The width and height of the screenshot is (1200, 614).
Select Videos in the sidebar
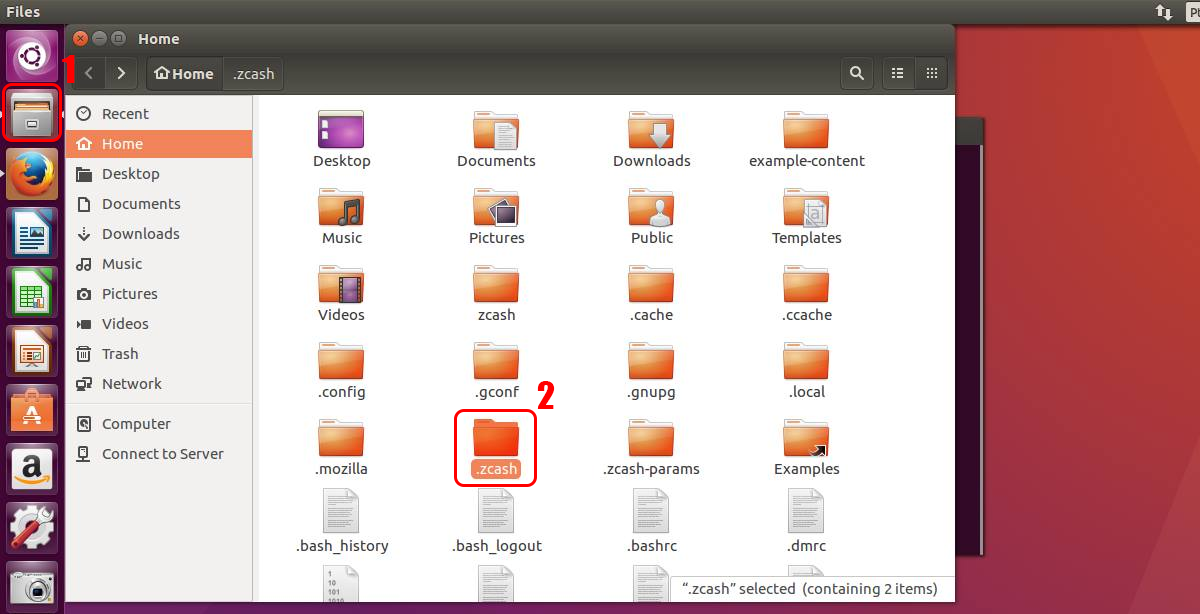click(159, 324)
